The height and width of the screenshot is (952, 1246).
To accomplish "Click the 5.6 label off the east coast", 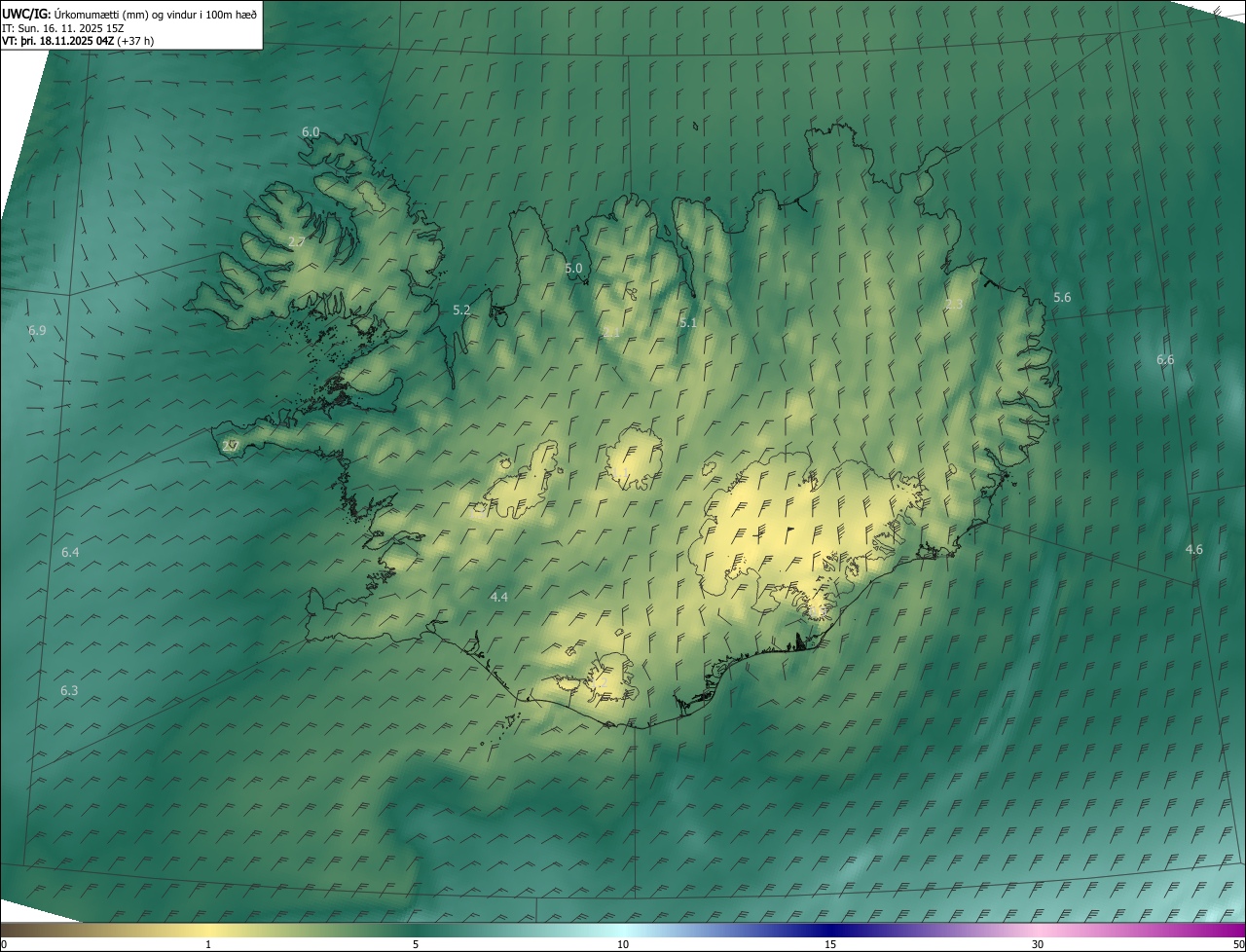I will [1062, 297].
